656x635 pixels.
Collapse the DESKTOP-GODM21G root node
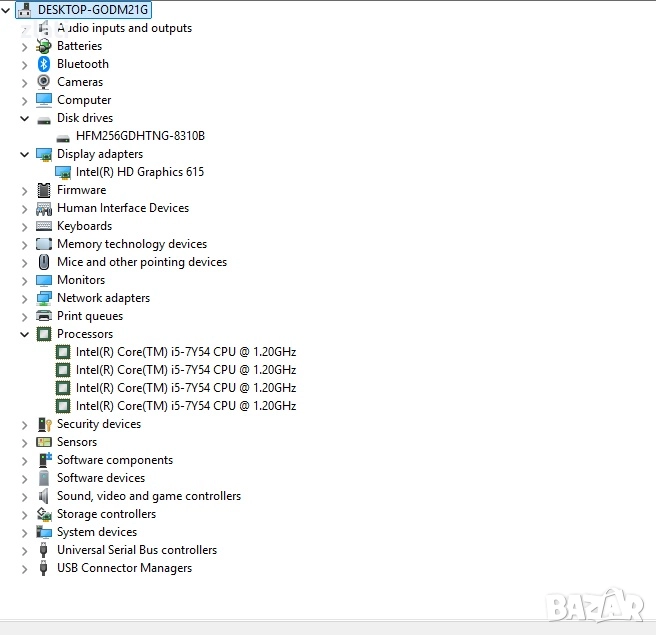click(x=7, y=10)
